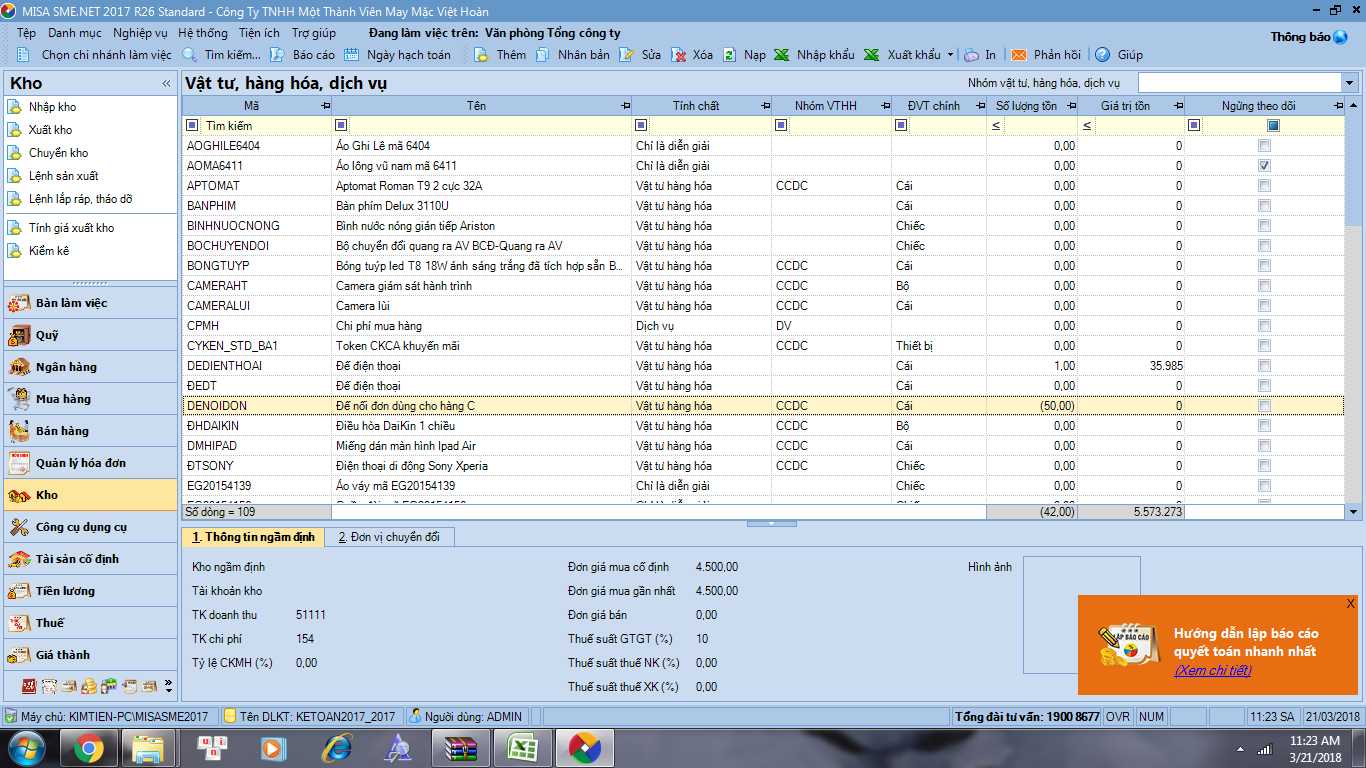Open Kiểm kê in the Kho panel
Image resolution: width=1366 pixels, height=768 pixels.
click(x=49, y=251)
